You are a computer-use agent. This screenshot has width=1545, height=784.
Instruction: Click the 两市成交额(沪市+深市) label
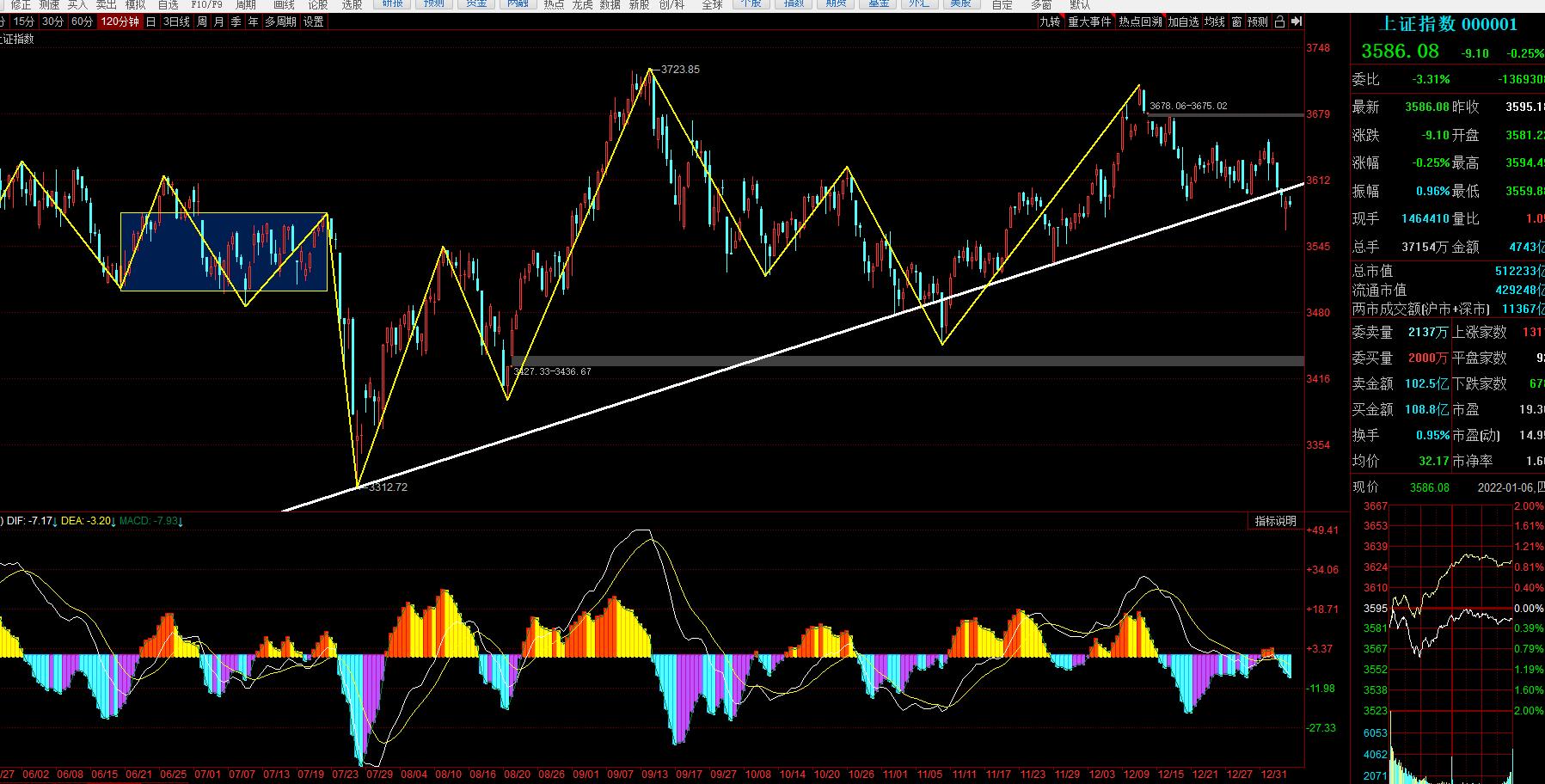point(1420,309)
